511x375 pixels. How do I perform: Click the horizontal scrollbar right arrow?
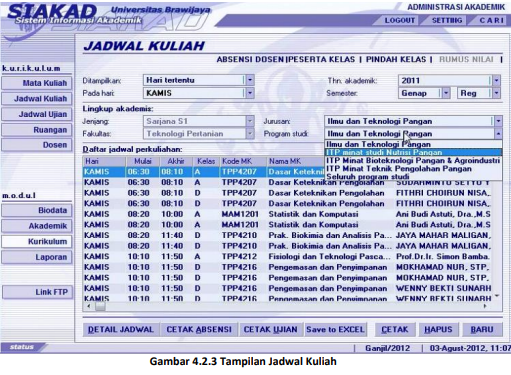485,306
